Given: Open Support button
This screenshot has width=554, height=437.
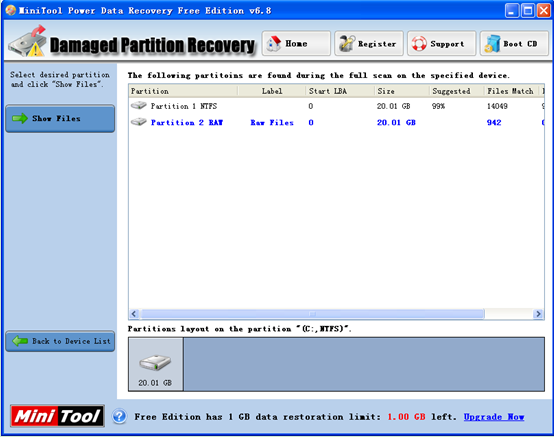Looking at the screenshot, I should 442,43.
